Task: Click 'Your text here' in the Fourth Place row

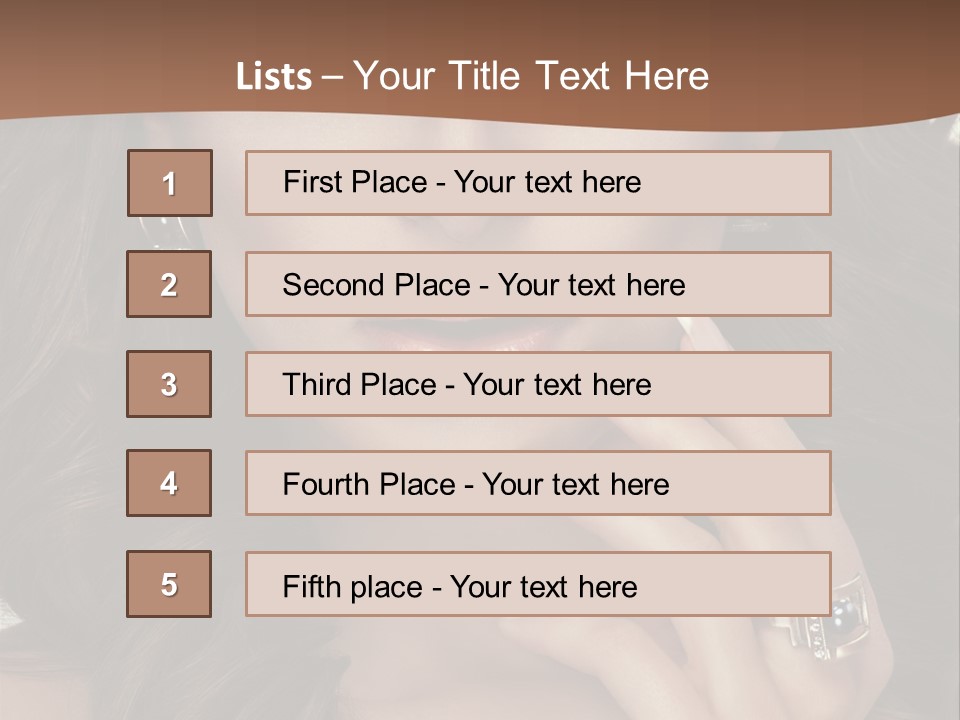Action: pyautogui.click(x=575, y=485)
